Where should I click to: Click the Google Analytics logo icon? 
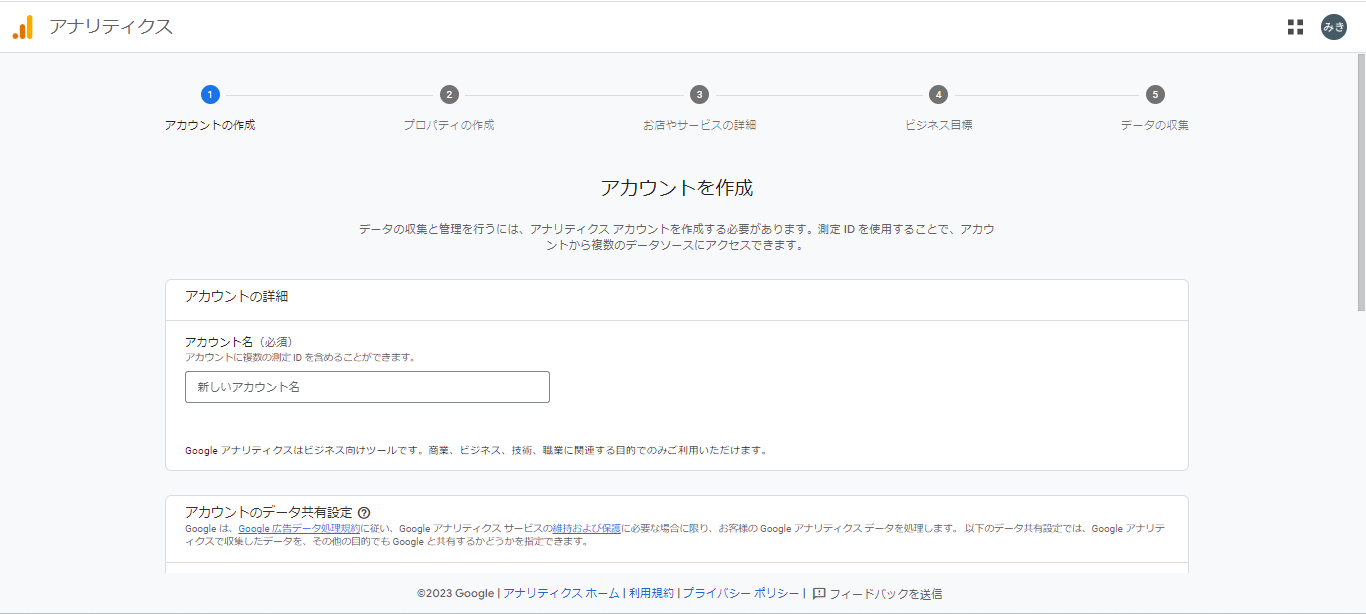click(x=23, y=27)
